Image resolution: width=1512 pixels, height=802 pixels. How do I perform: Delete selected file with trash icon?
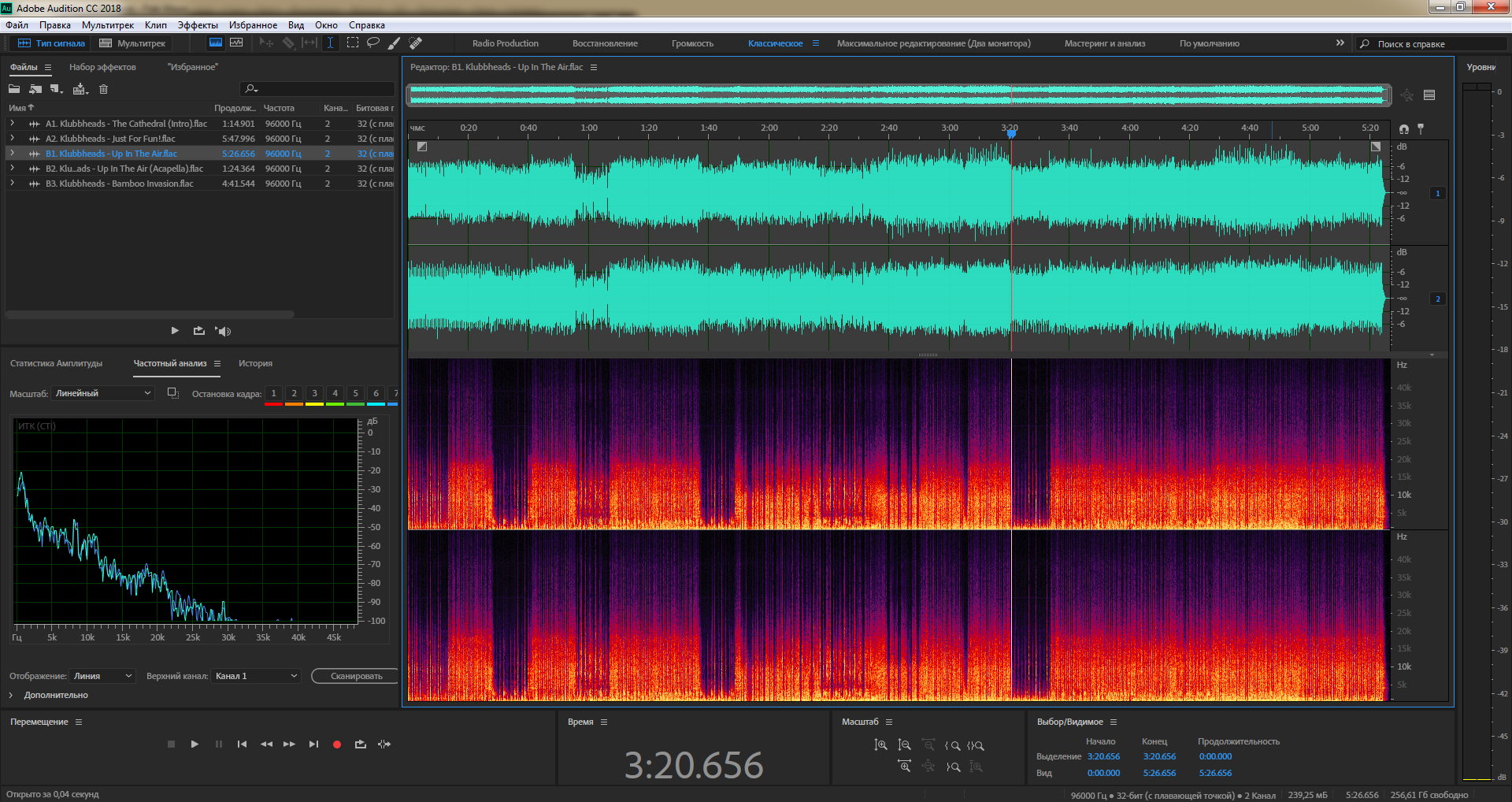pyautogui.click(x=103, y=89)
